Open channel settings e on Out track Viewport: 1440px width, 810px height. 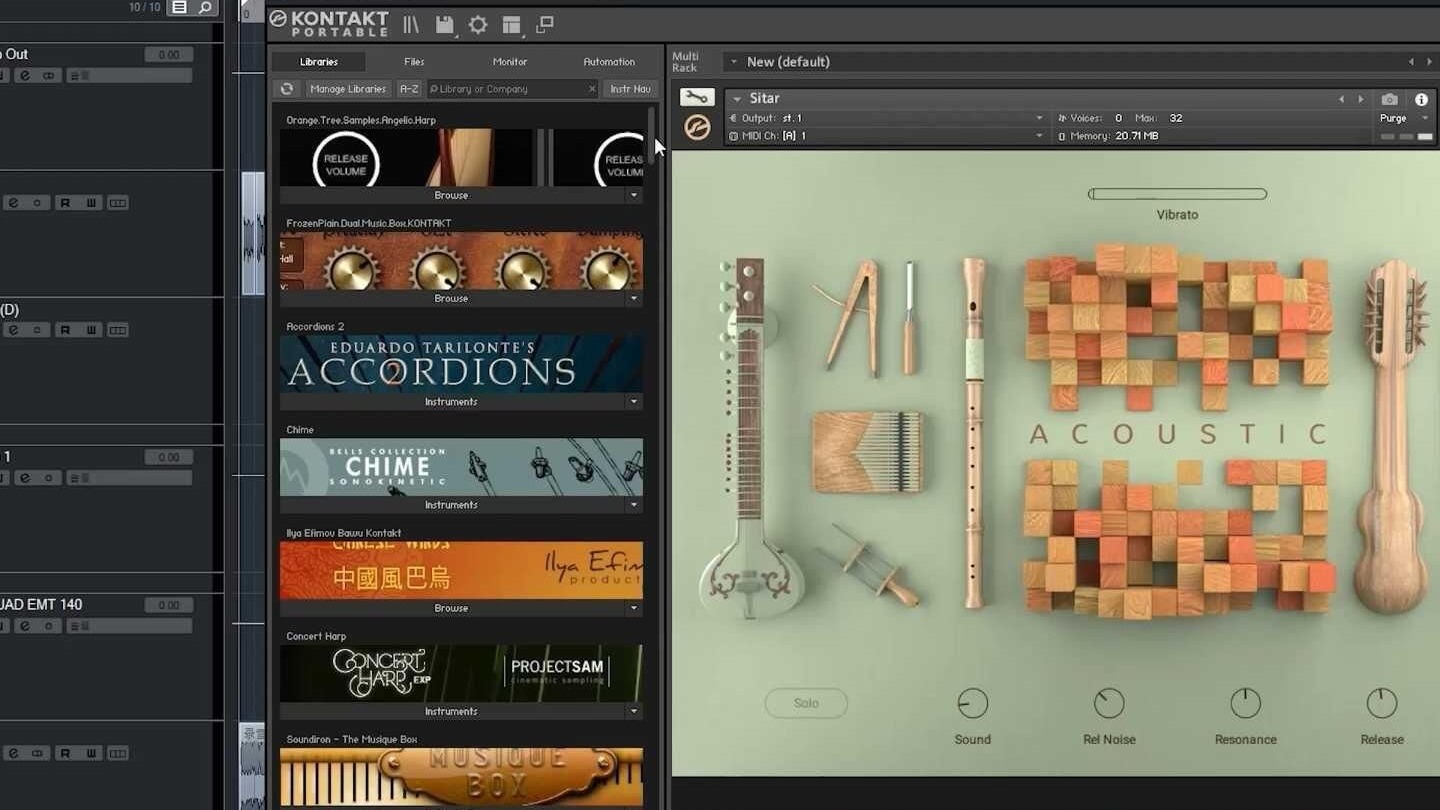(25, 76)
